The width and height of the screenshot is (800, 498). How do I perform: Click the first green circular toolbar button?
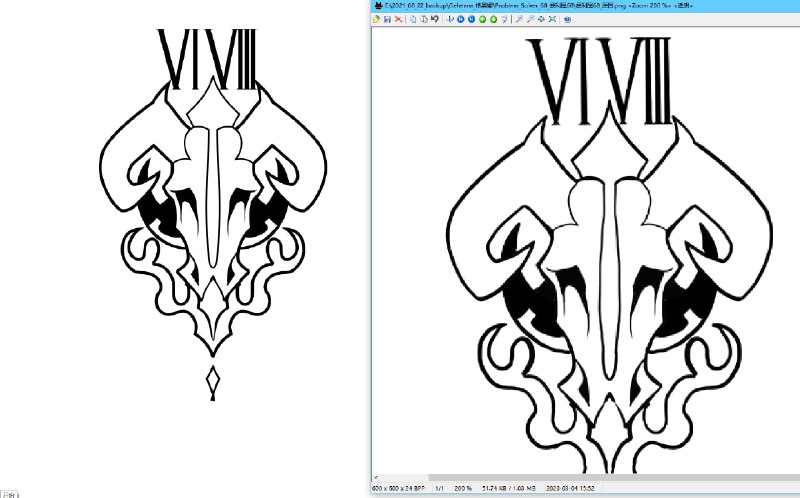482,19
